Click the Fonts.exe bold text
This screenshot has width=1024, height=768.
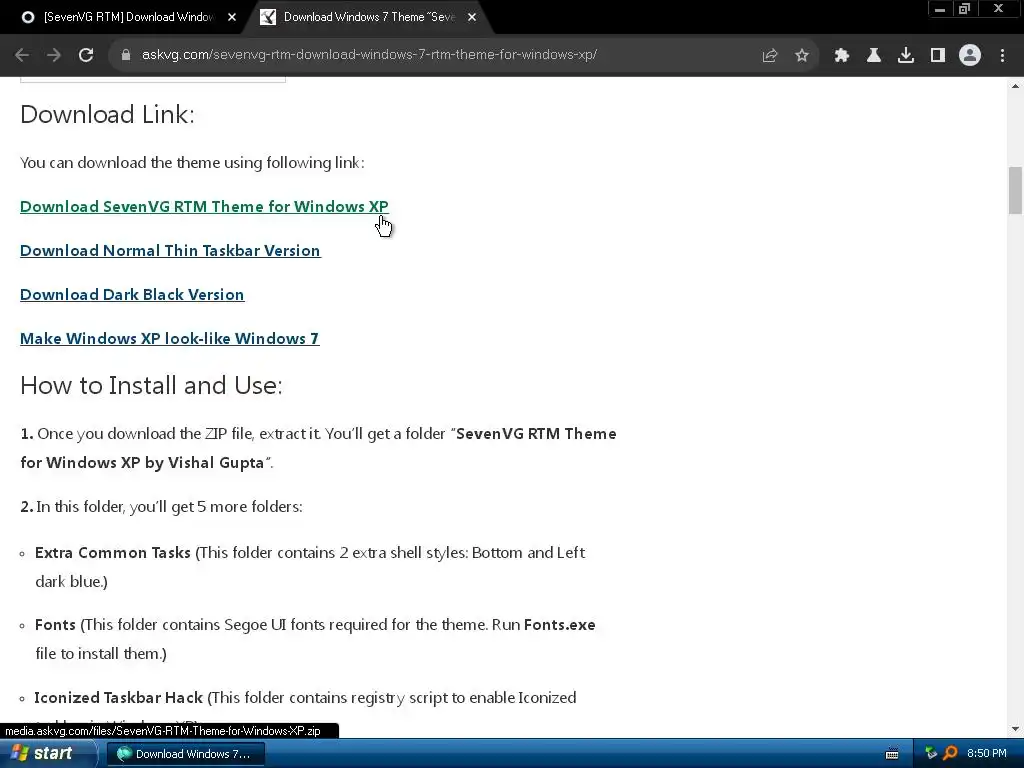coord(560,625)
